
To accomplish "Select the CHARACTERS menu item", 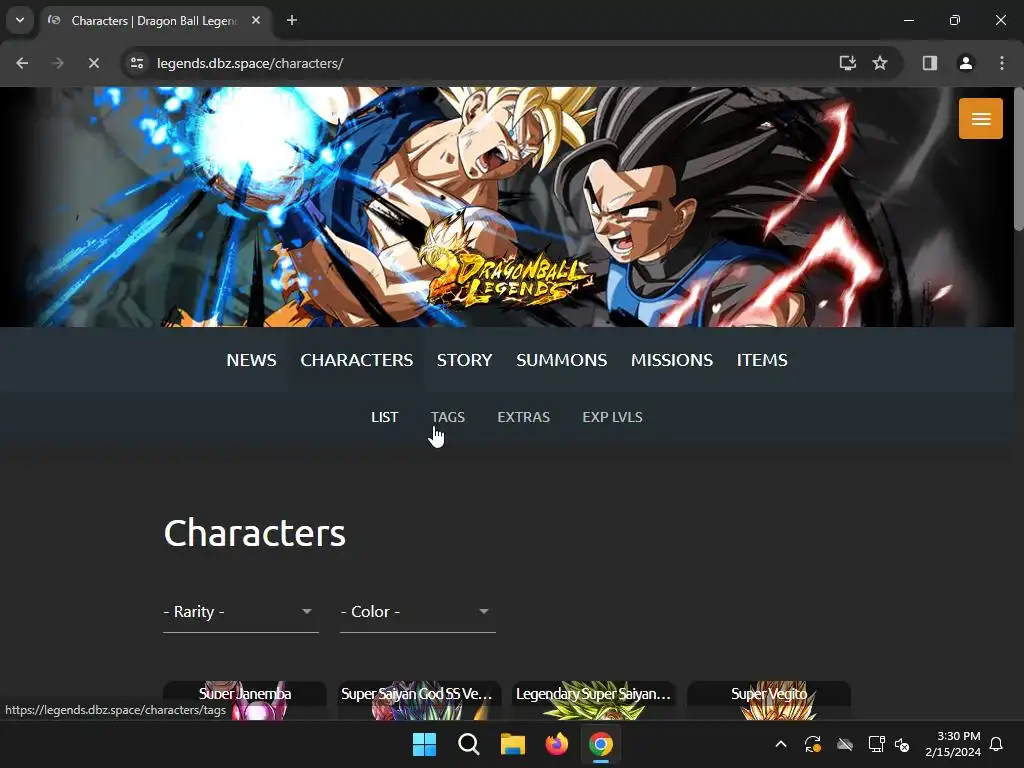I will [357, 360].
